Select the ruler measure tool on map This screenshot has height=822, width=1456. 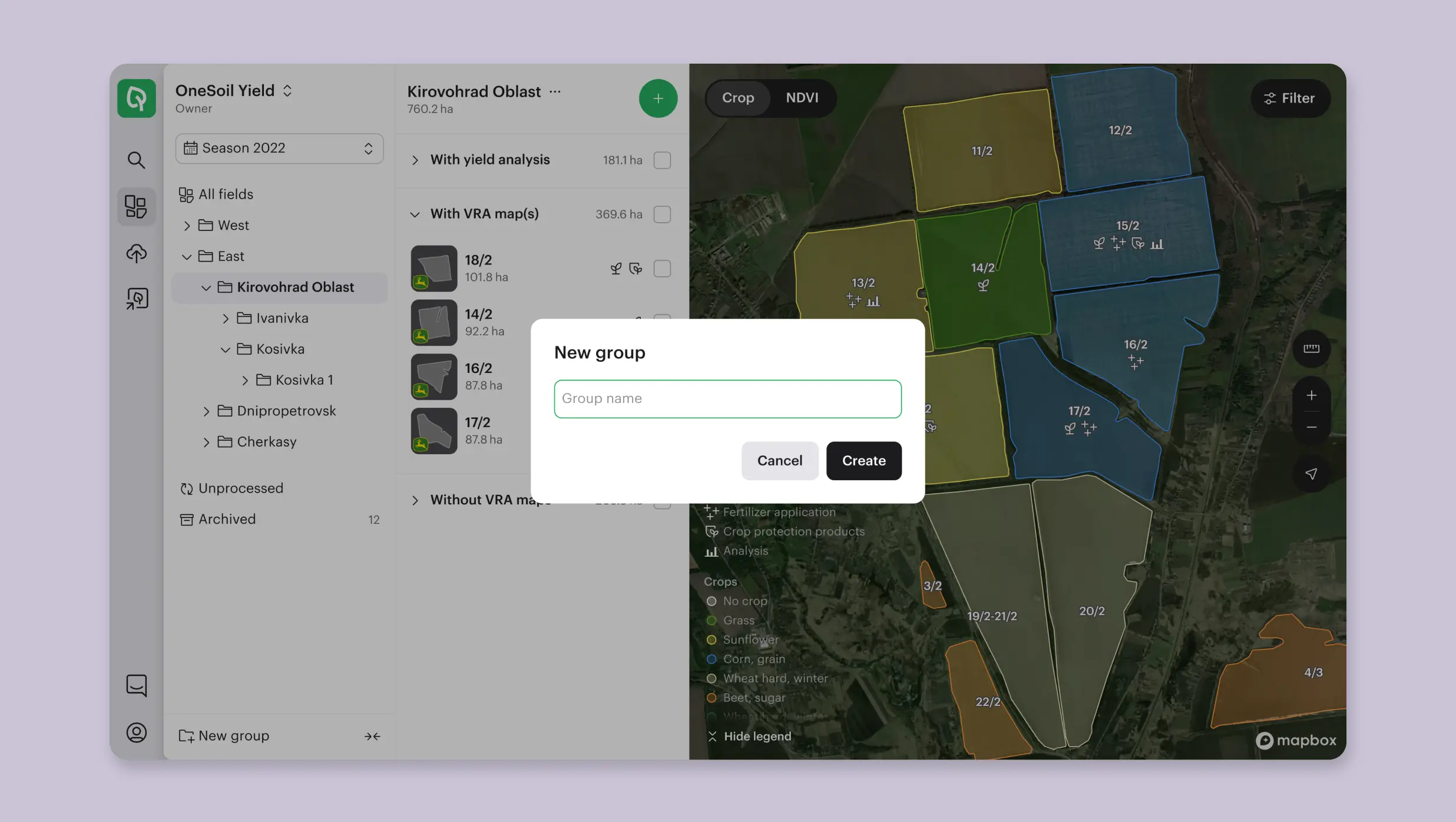1311,348
